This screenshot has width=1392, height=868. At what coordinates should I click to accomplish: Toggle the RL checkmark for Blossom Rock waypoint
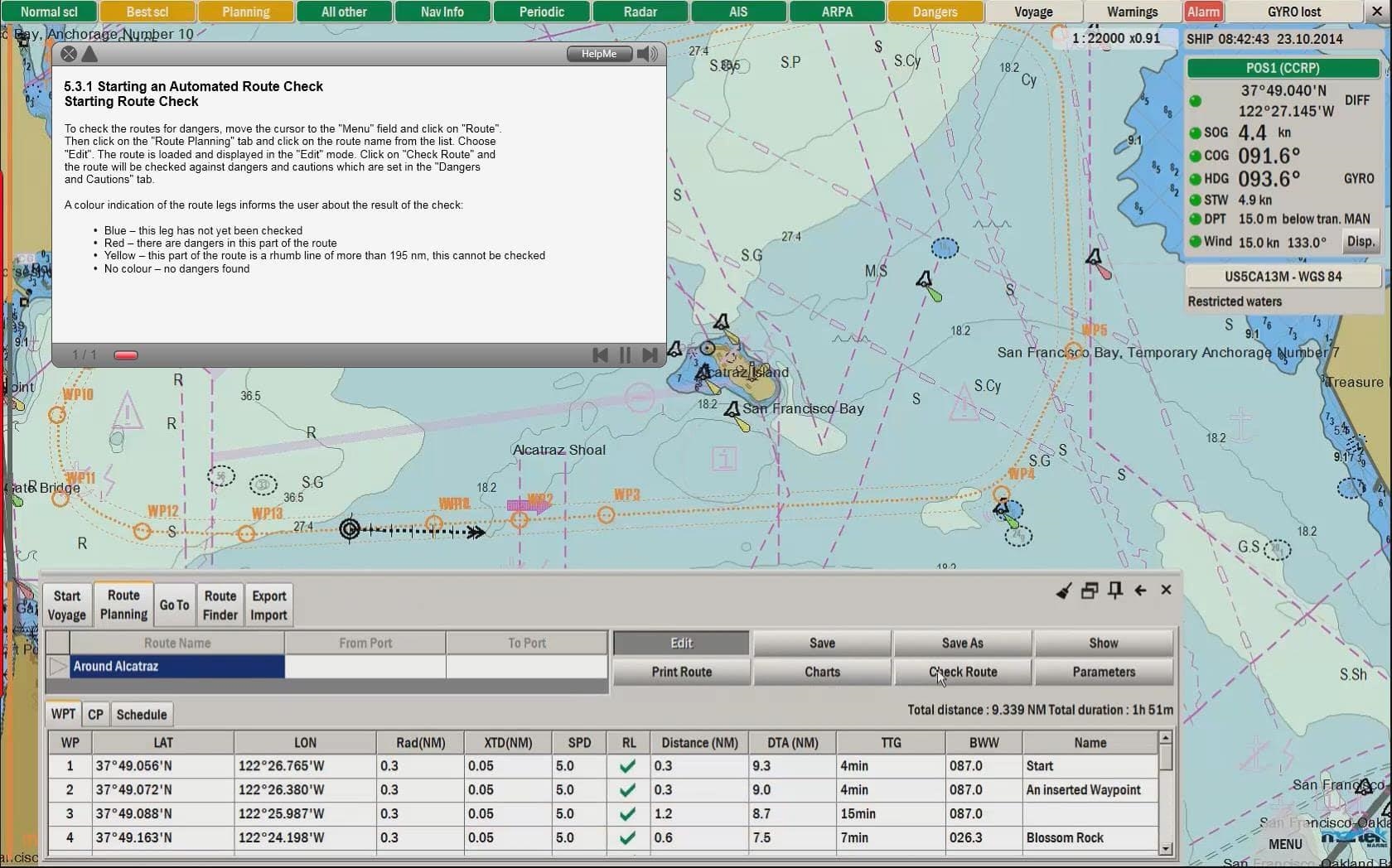[x=628, y=838]
